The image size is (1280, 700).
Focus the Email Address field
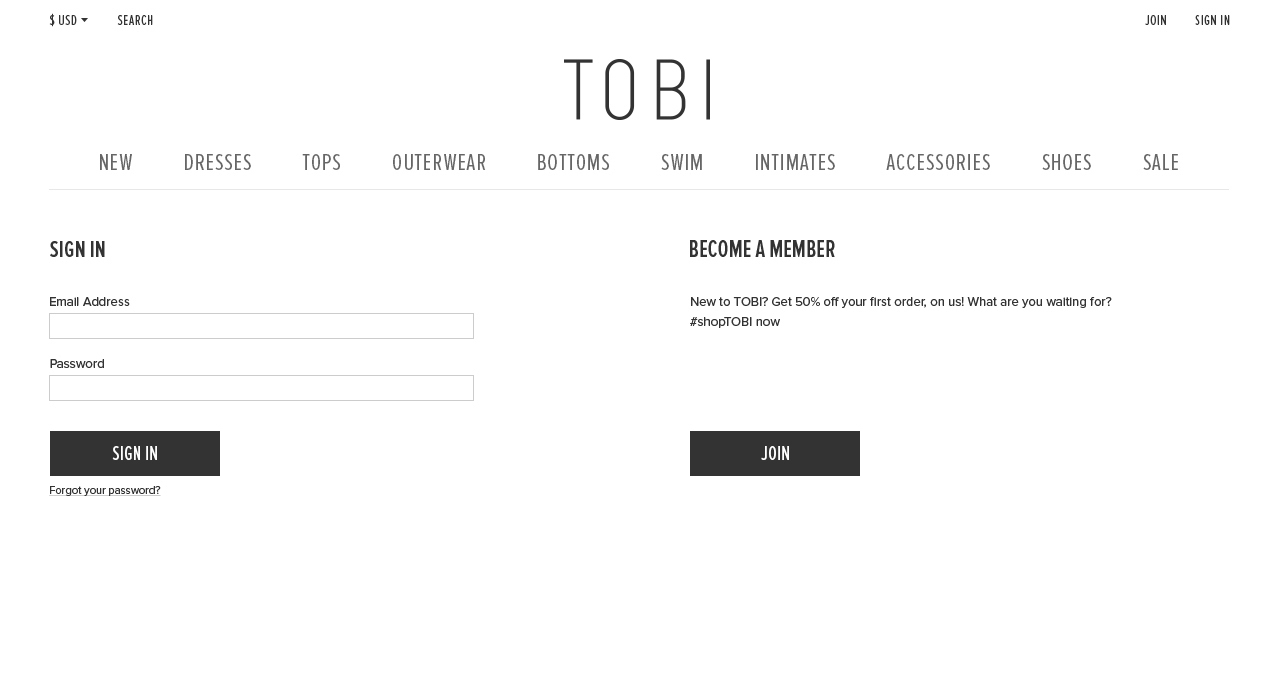click(261, 326)
